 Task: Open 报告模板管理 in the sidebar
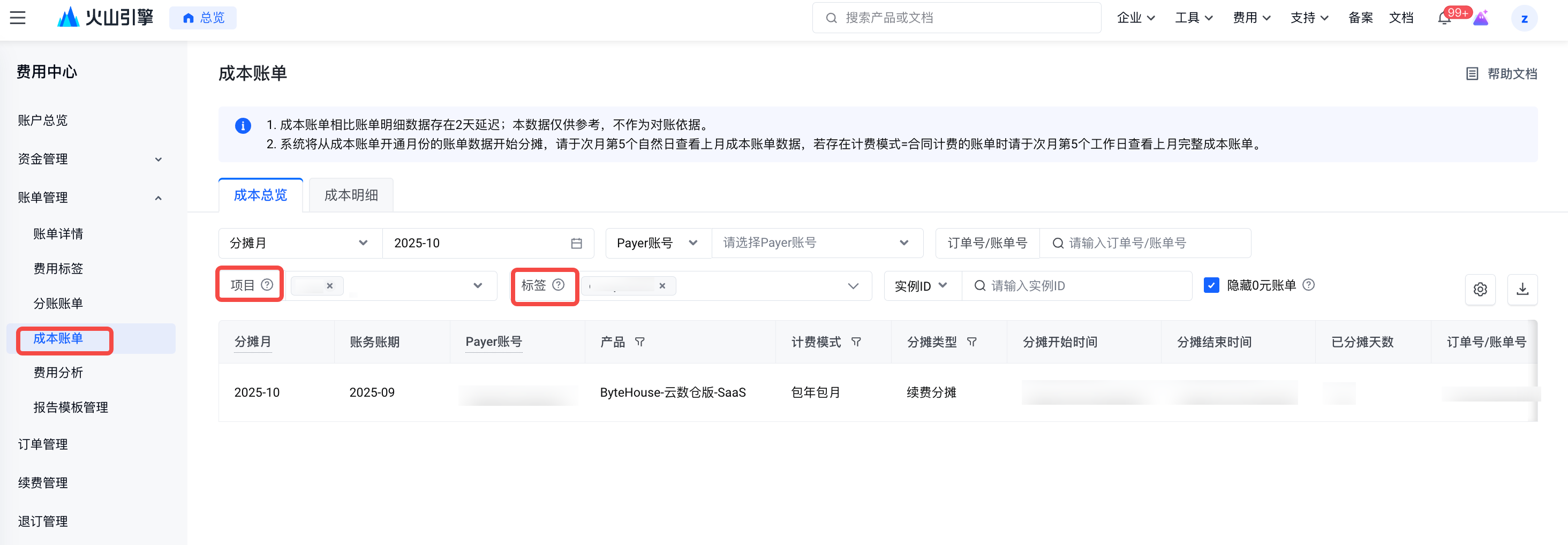pos(71,407)
